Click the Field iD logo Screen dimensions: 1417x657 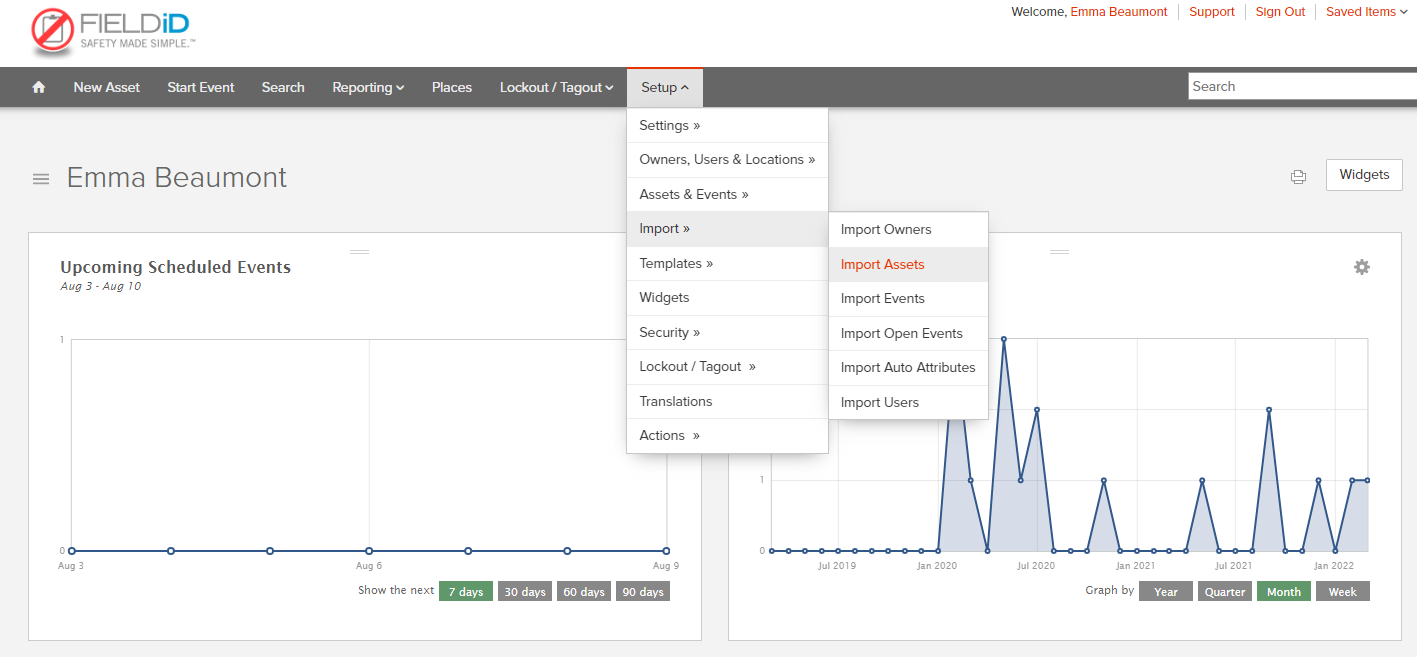pyautogui.click(x=112, y=30)
